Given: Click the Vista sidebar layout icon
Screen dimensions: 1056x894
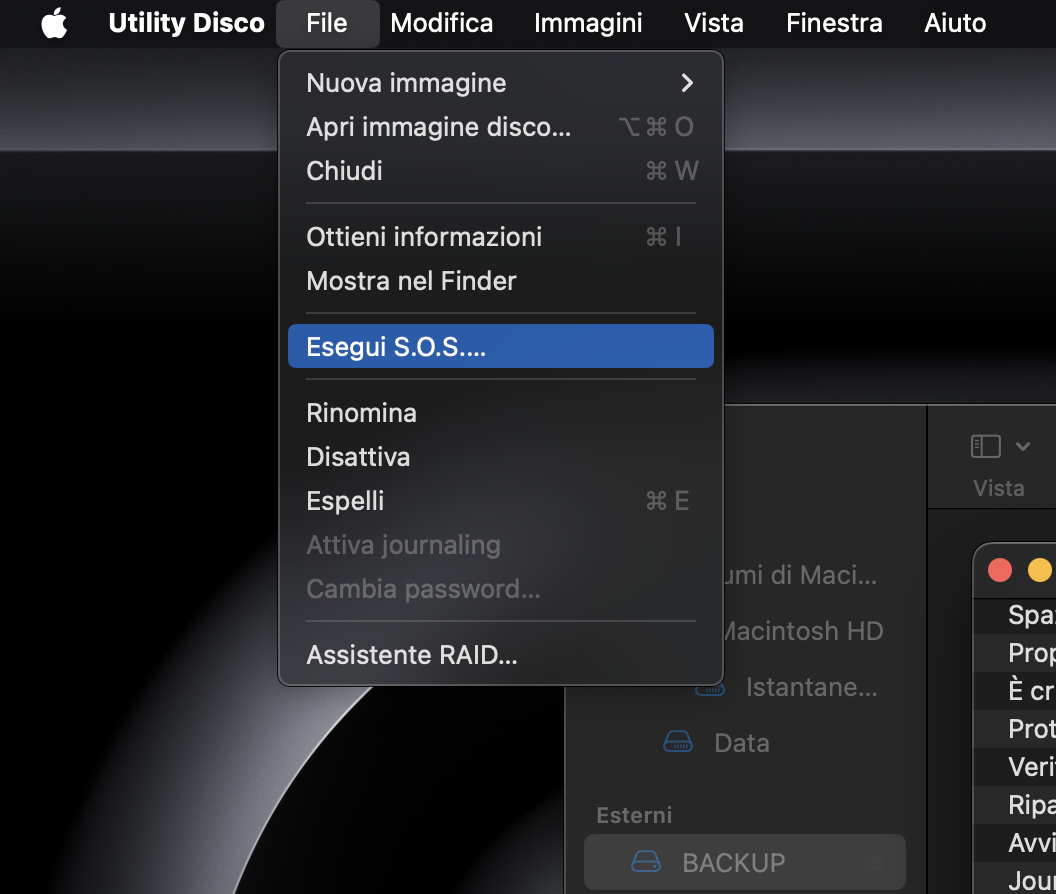Looking at the screenshot, I should pyautogui.click(x=986, y=446).
